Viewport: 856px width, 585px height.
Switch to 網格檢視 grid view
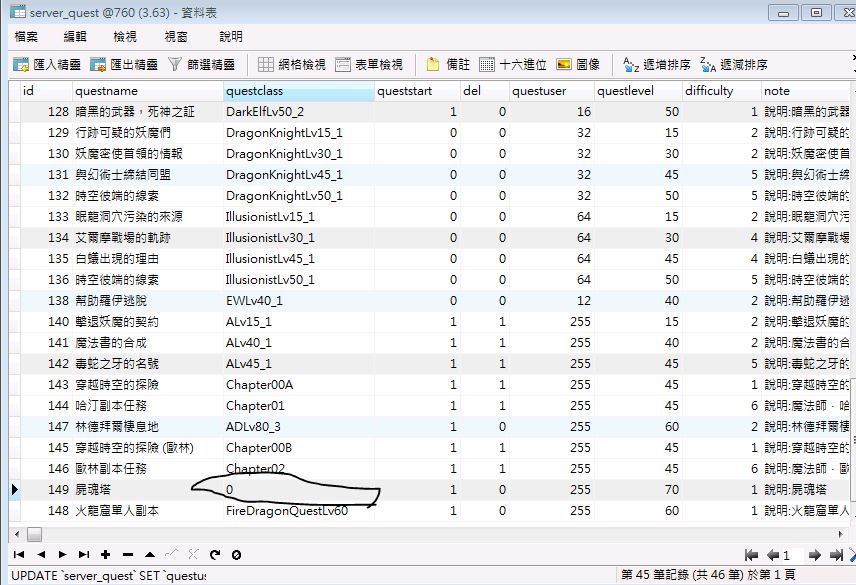click(x=292, y=64)
